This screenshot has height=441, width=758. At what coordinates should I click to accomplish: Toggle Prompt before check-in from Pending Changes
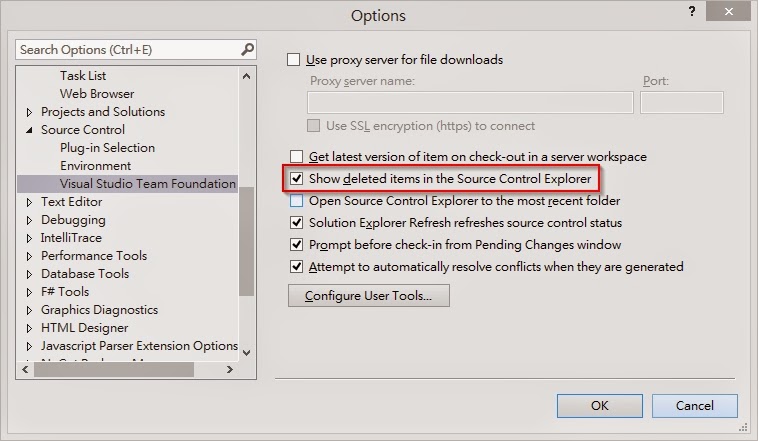(x=296, y=245)
